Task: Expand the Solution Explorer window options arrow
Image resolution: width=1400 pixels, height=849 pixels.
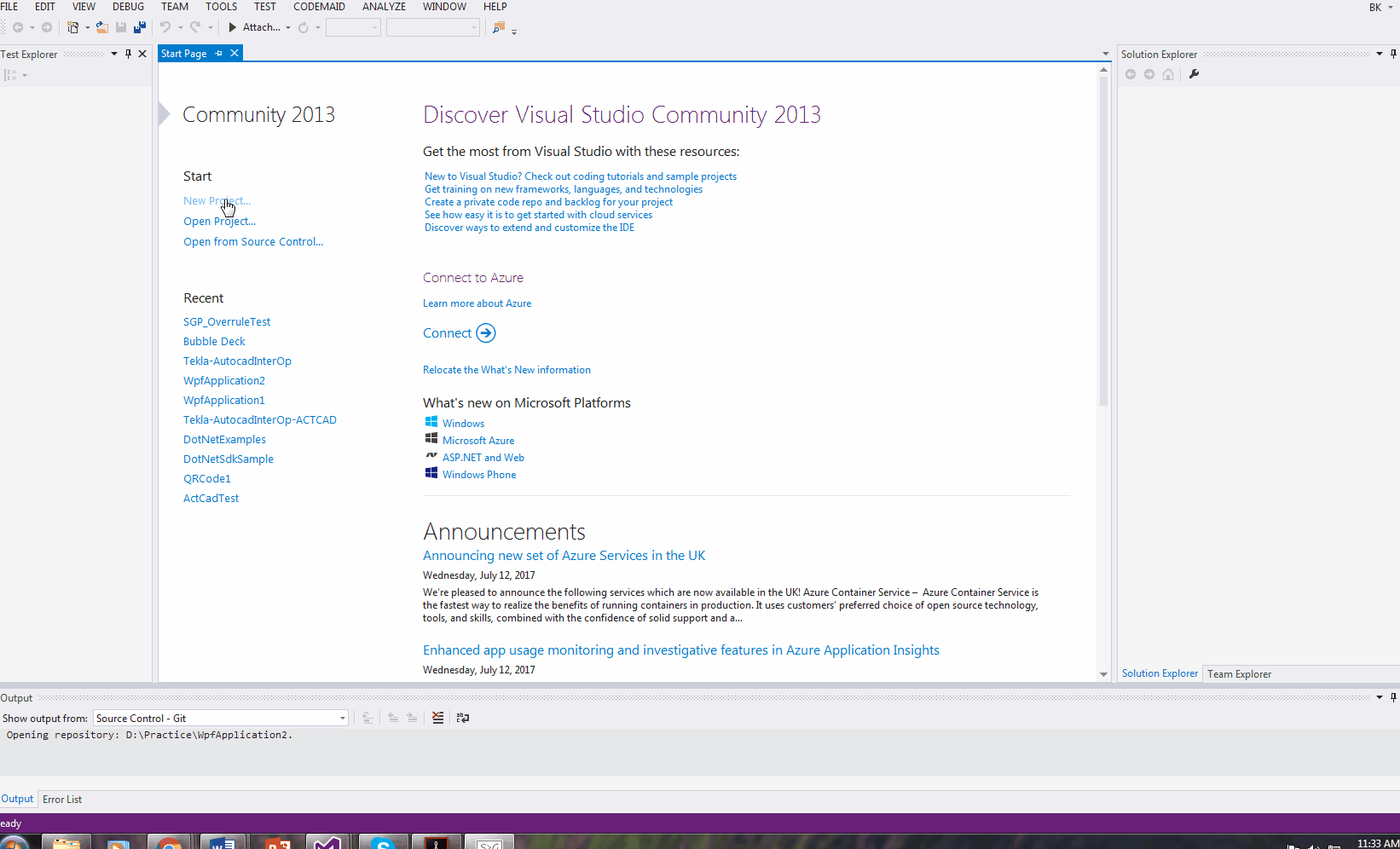Action: [x=1379, y=54]
